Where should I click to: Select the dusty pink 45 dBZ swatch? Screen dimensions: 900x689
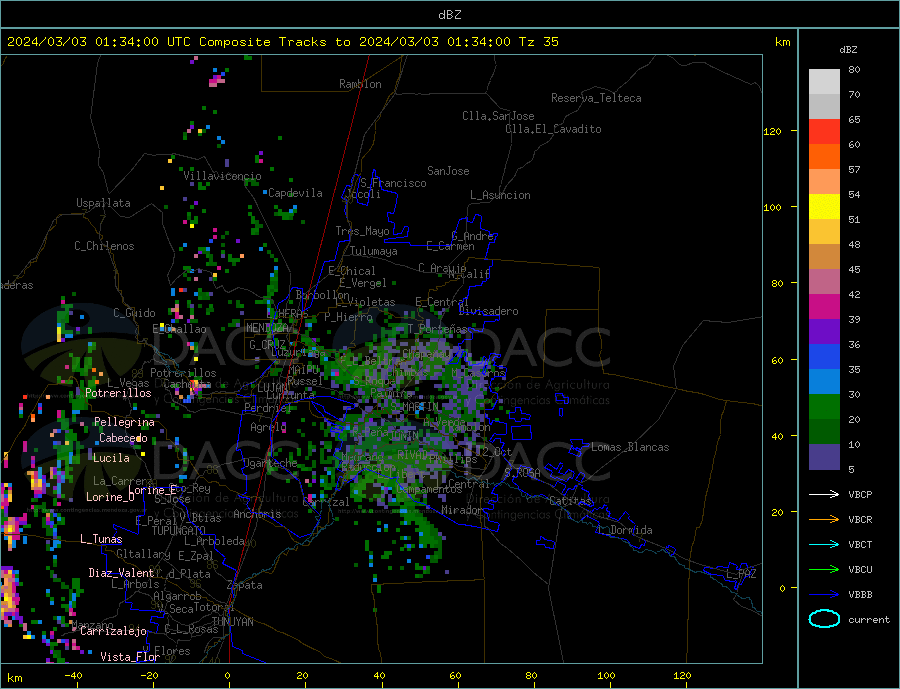[824, 282]
